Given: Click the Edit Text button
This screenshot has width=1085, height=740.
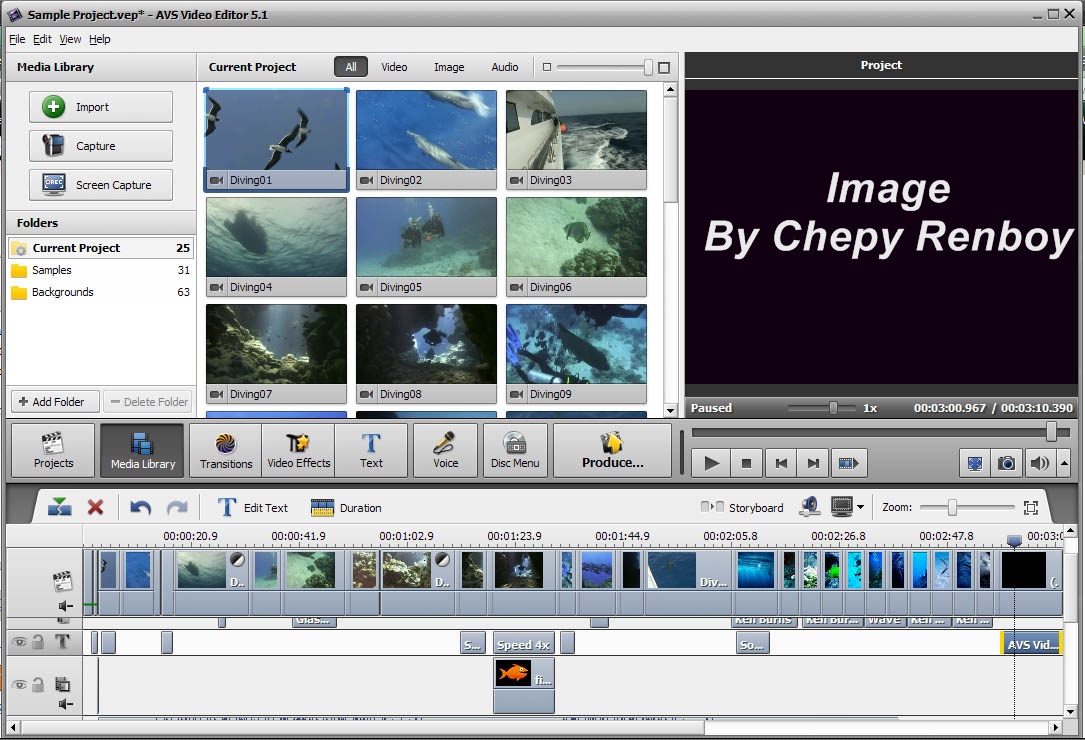Looking at the screenshot, I should pyautogui.click(x=253, y=508).
